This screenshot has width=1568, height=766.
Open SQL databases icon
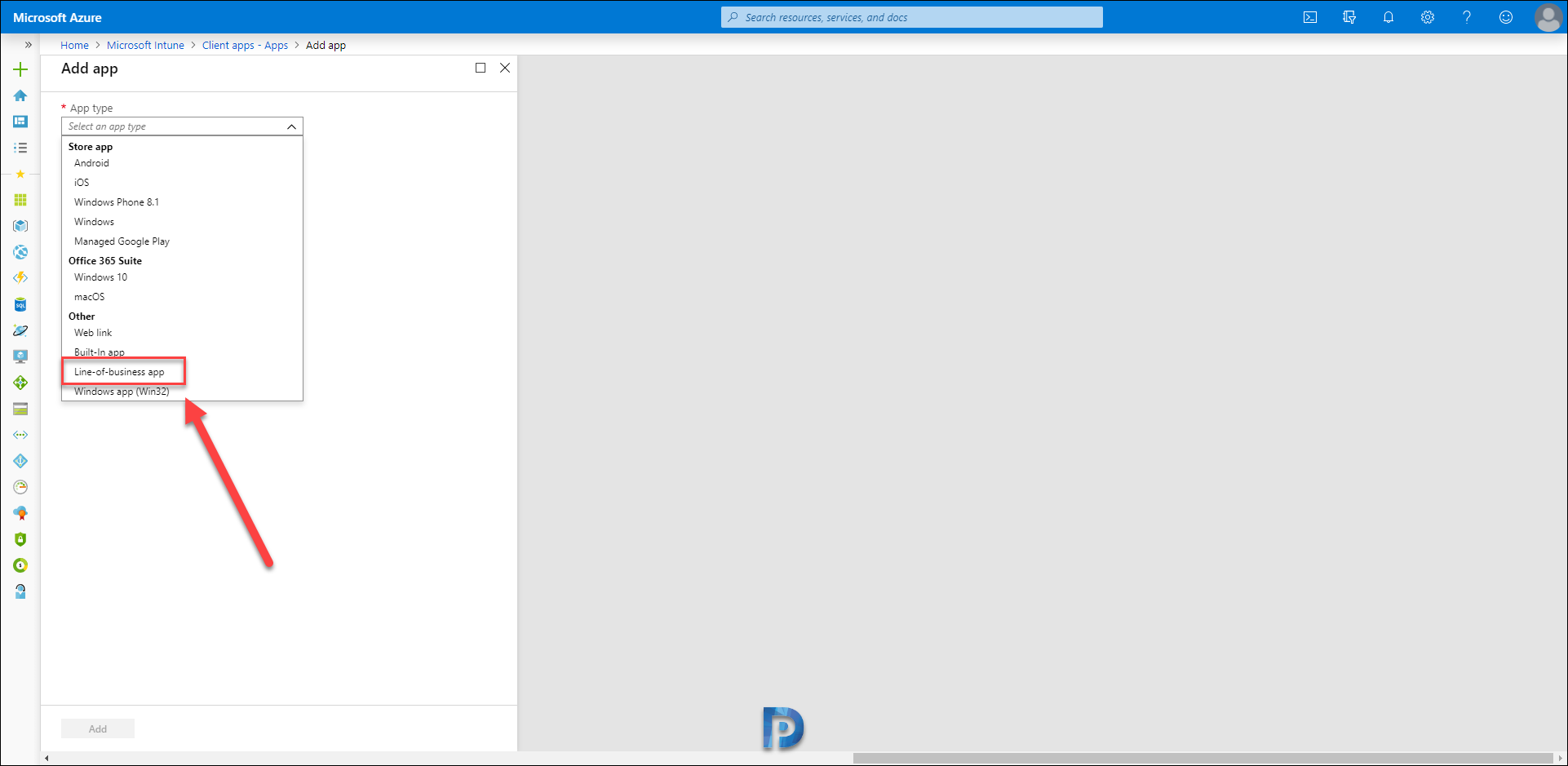pyautogui.click(x=20, y=304)
